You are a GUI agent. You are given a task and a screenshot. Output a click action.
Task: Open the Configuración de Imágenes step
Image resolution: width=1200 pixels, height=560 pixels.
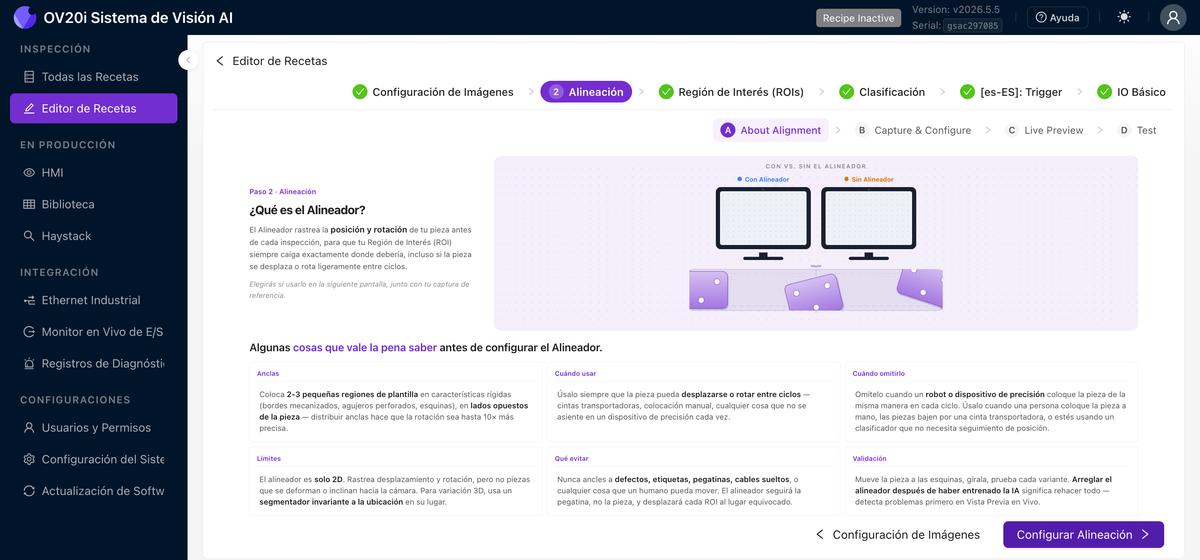[x=433, y=92]
